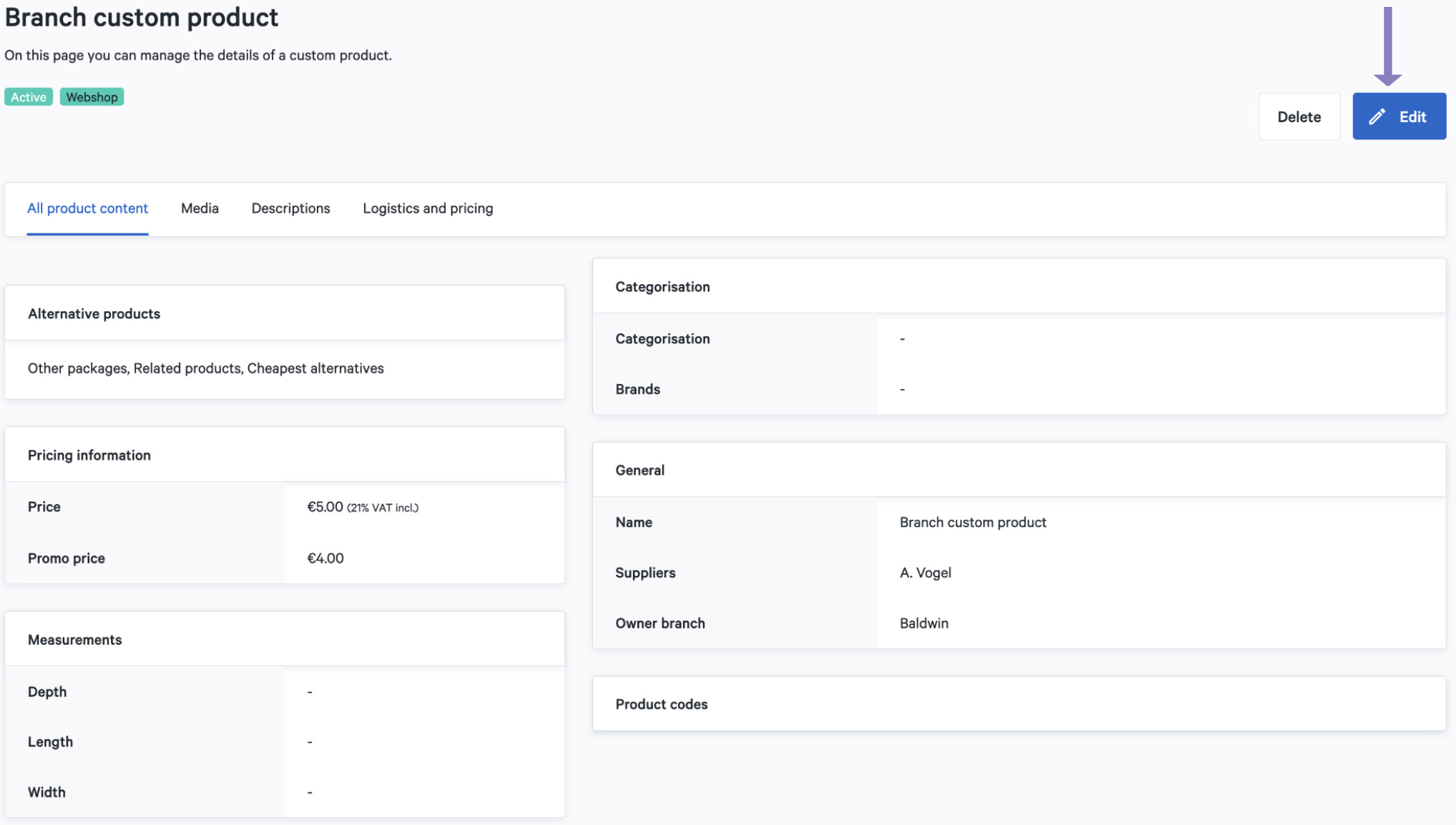Click the Alternative products section header
Image resolution: width=1456 pixels, height=825 pixels.
pos(285,313)
